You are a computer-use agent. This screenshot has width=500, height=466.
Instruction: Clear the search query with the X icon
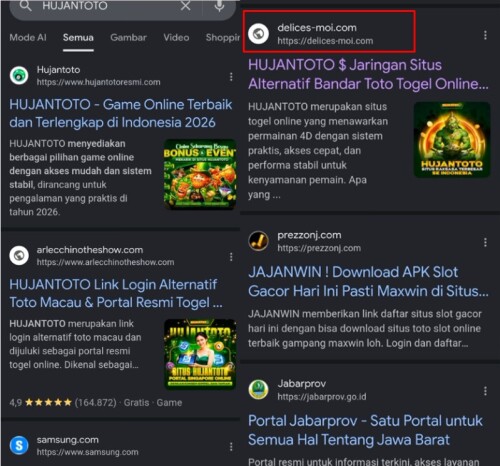pyautogui.click(x=185, y=5)
